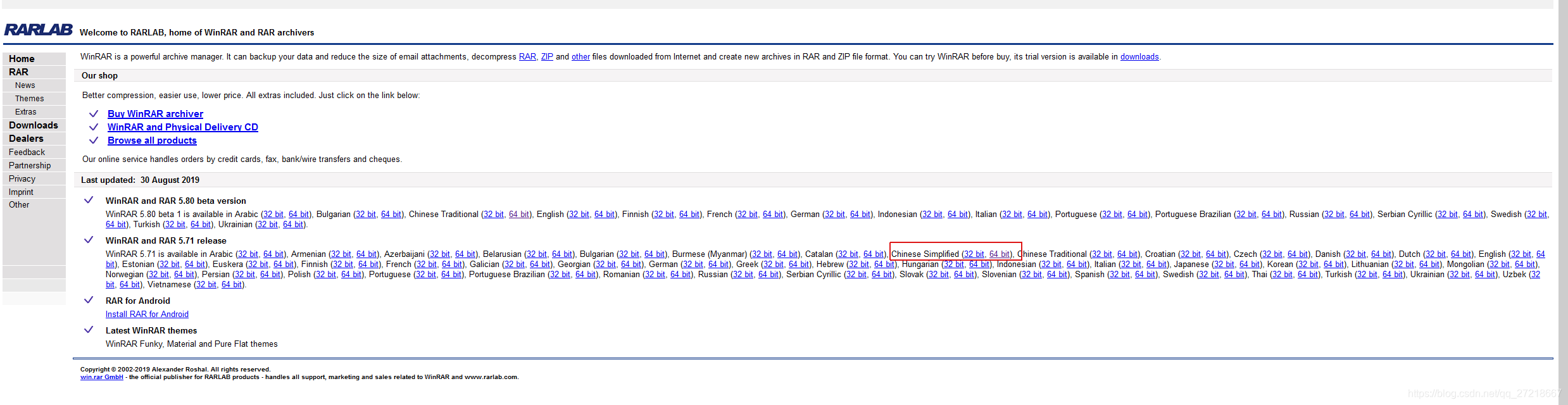The image size is (1568, 405).
Task: Open the Partnership sidebar page
Action: [x=29, y=166]
